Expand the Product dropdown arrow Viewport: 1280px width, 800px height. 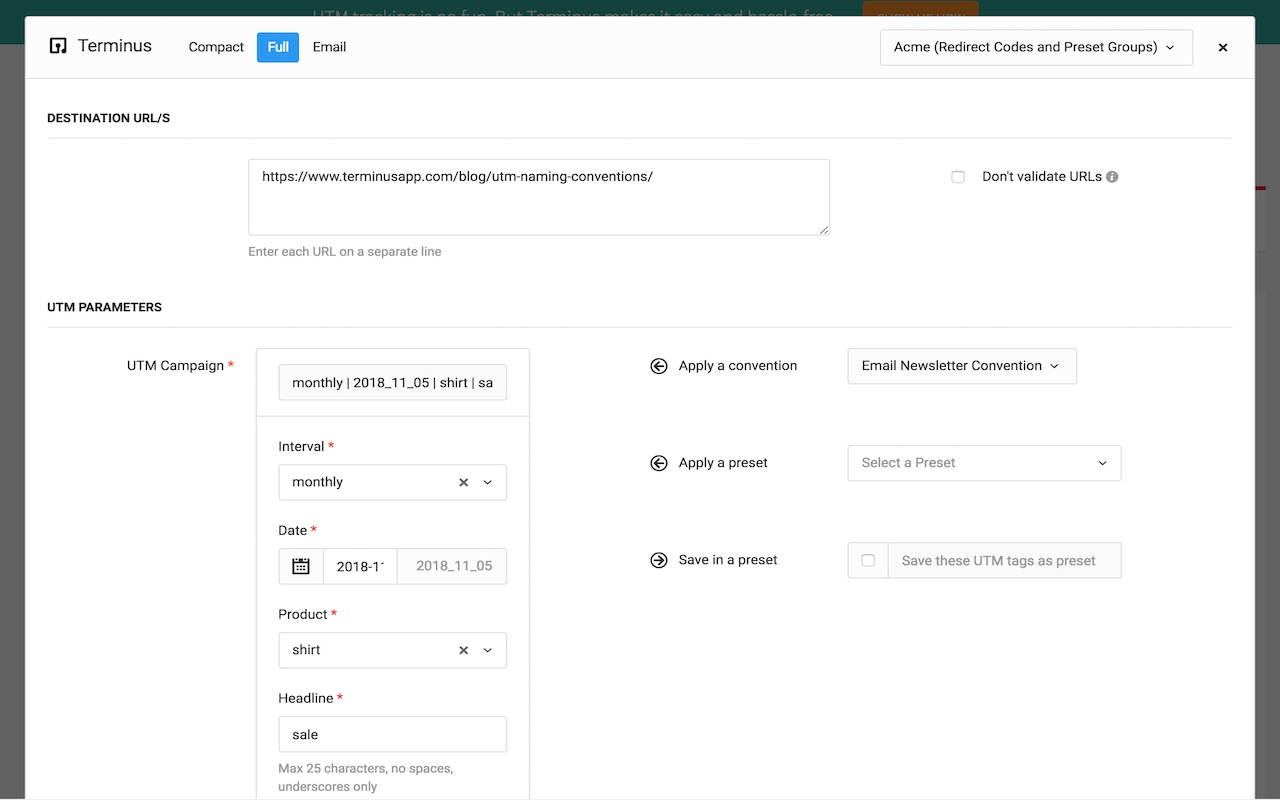pyautogui.click(x=488, y=650)
